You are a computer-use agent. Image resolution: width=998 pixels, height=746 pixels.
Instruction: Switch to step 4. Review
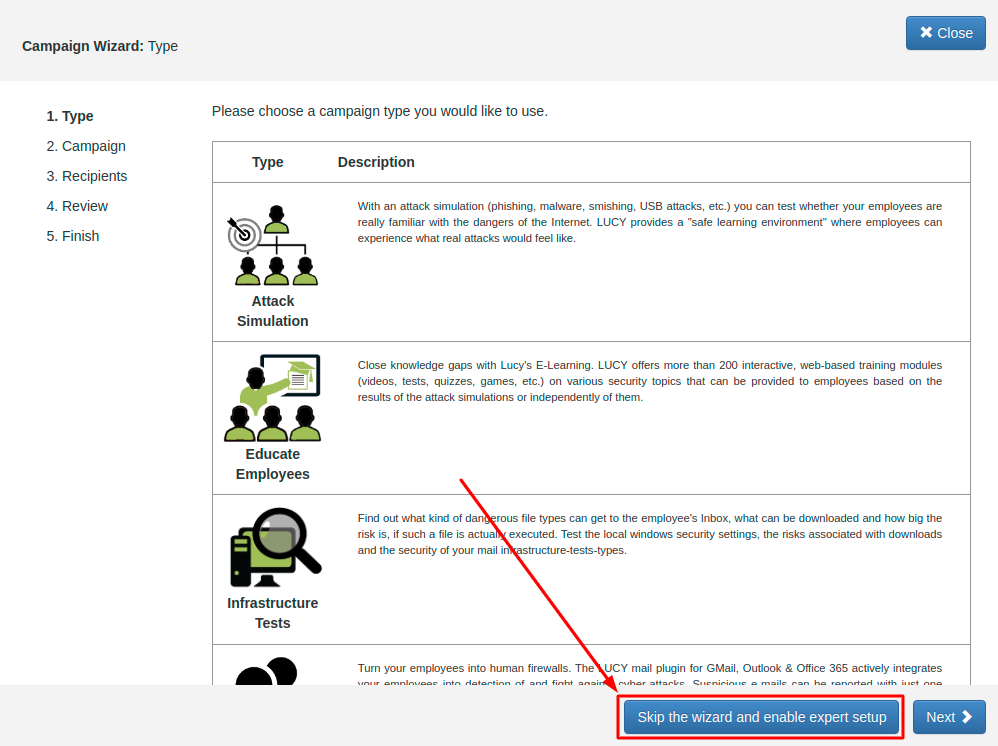(77, 206)
